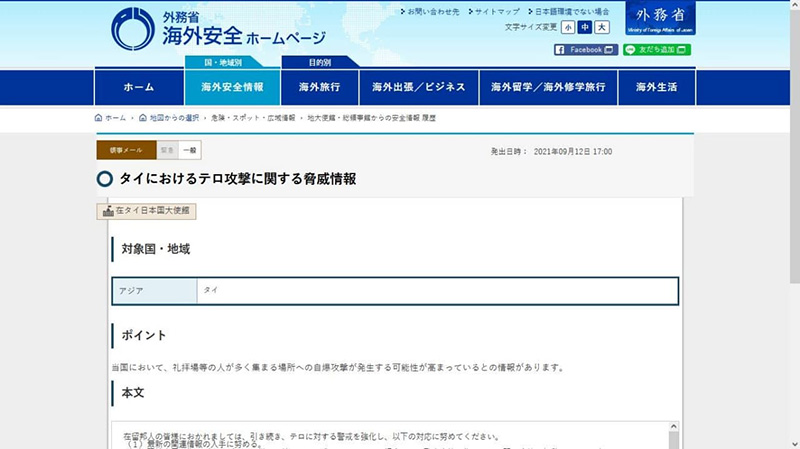The image size is (800, 449).
Task: Open the Facebook page button
Action: click(x=586, y=49)
